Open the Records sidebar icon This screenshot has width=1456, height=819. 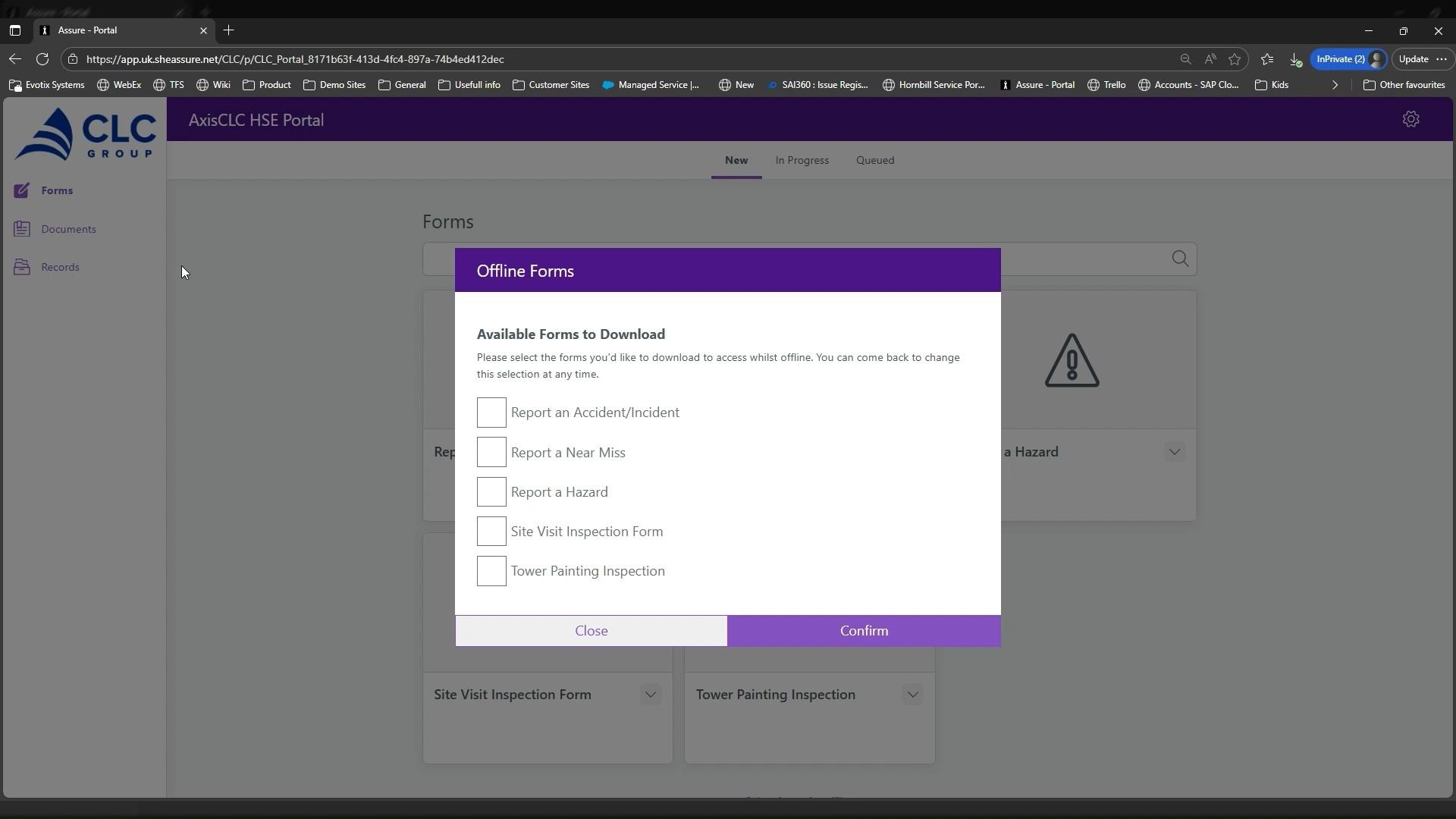click(x=22, y=267)
